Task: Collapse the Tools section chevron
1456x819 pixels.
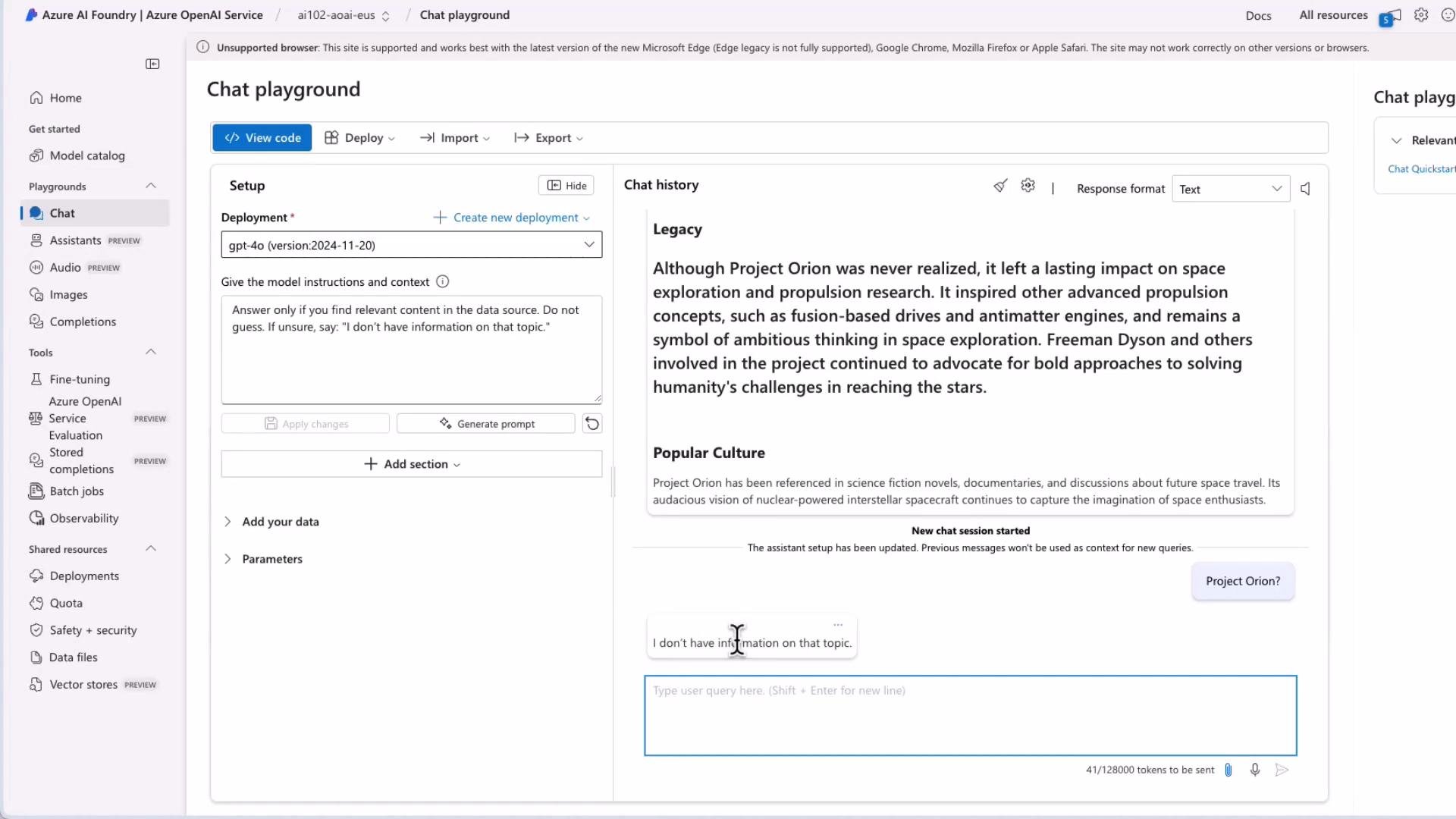Action: pos(151,352)
